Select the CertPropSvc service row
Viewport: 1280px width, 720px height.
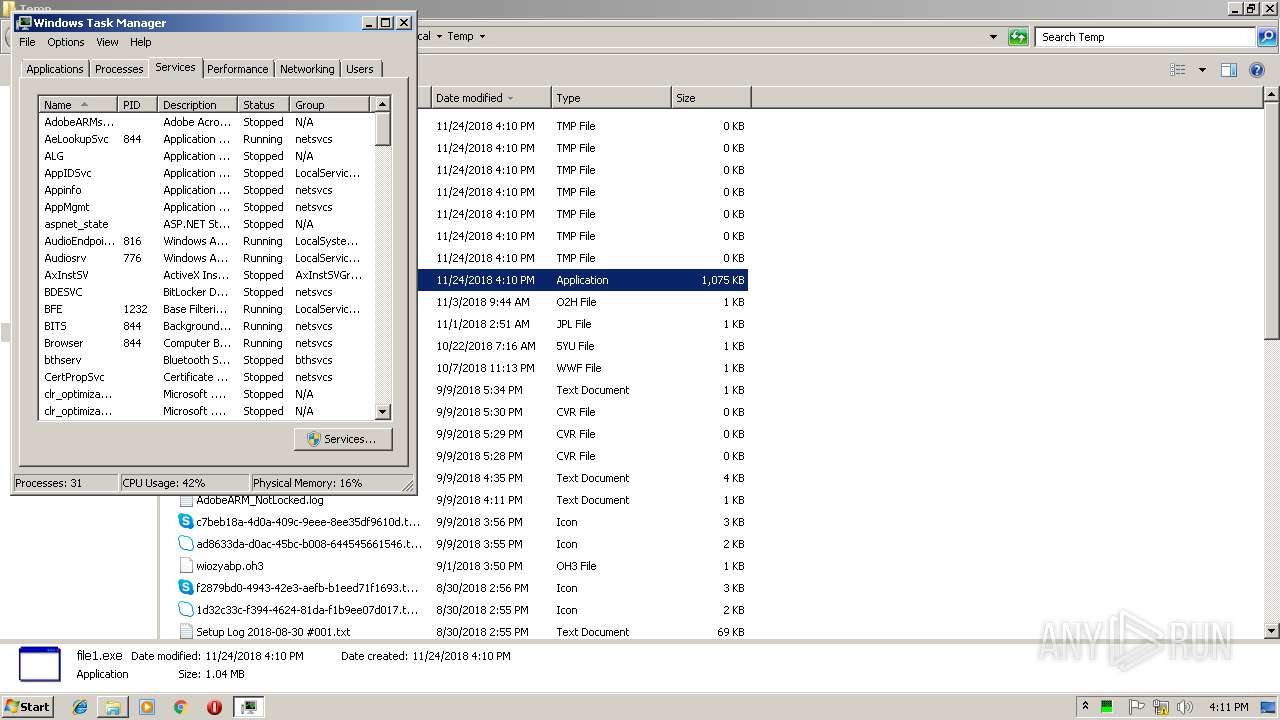206,377
